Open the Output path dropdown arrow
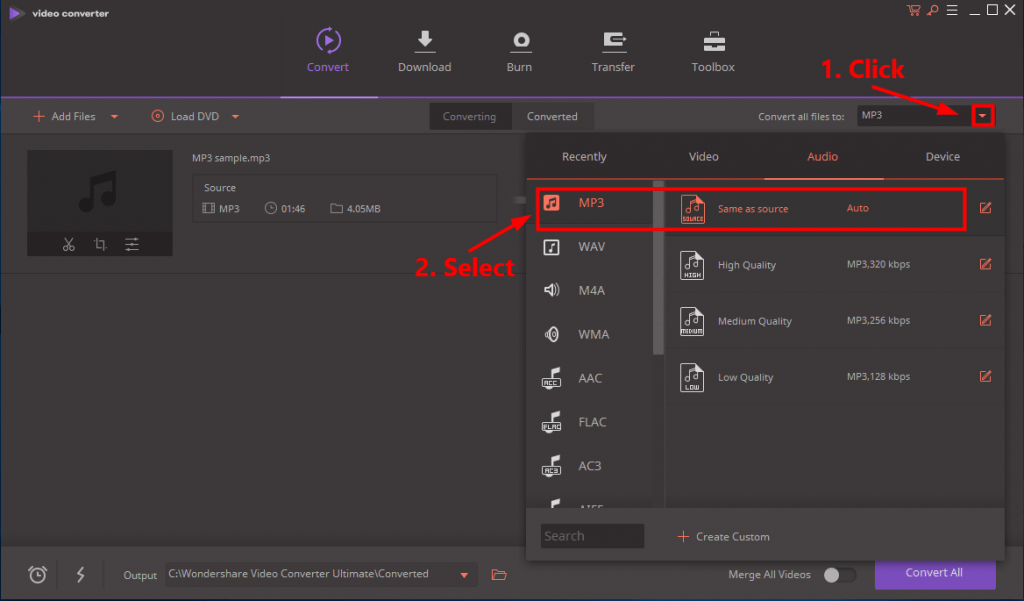Viewport: 1024px width, 601px height. click(x=464, y=576)
